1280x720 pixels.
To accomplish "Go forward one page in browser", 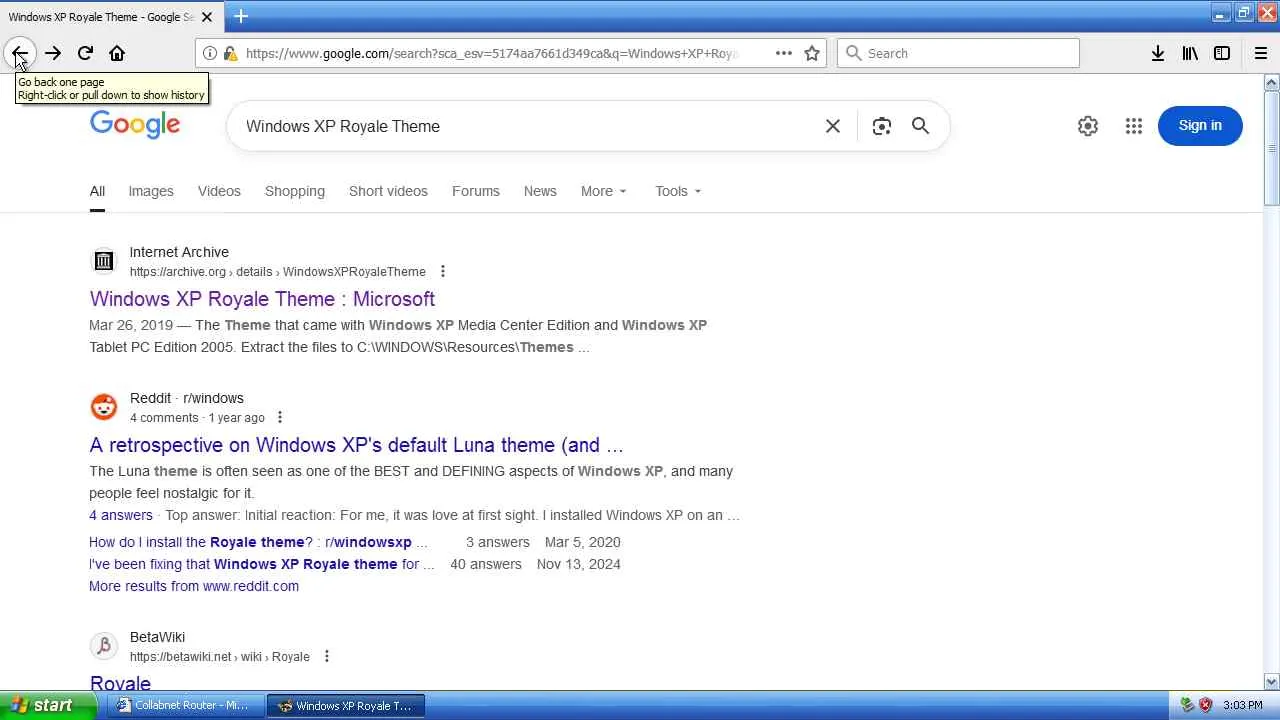I will 53,53.
